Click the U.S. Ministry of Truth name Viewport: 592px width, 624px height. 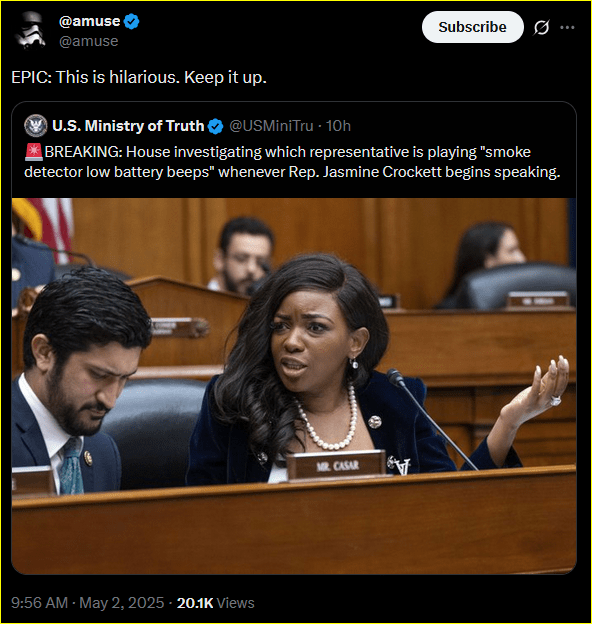pos(128,126)
